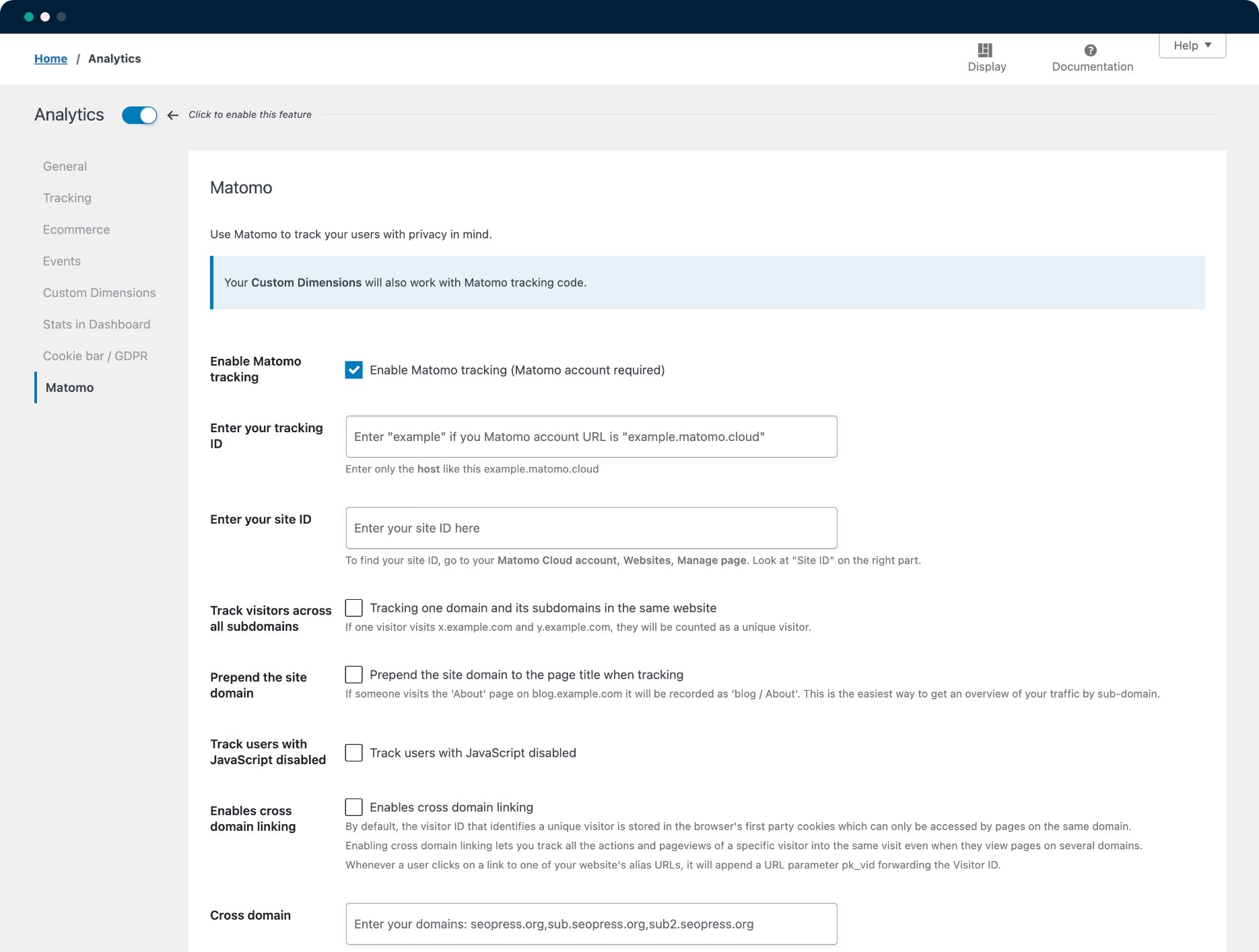Click the Analytics page title
The height and width of the screenshot is (952, 1259).
point(69,115)
